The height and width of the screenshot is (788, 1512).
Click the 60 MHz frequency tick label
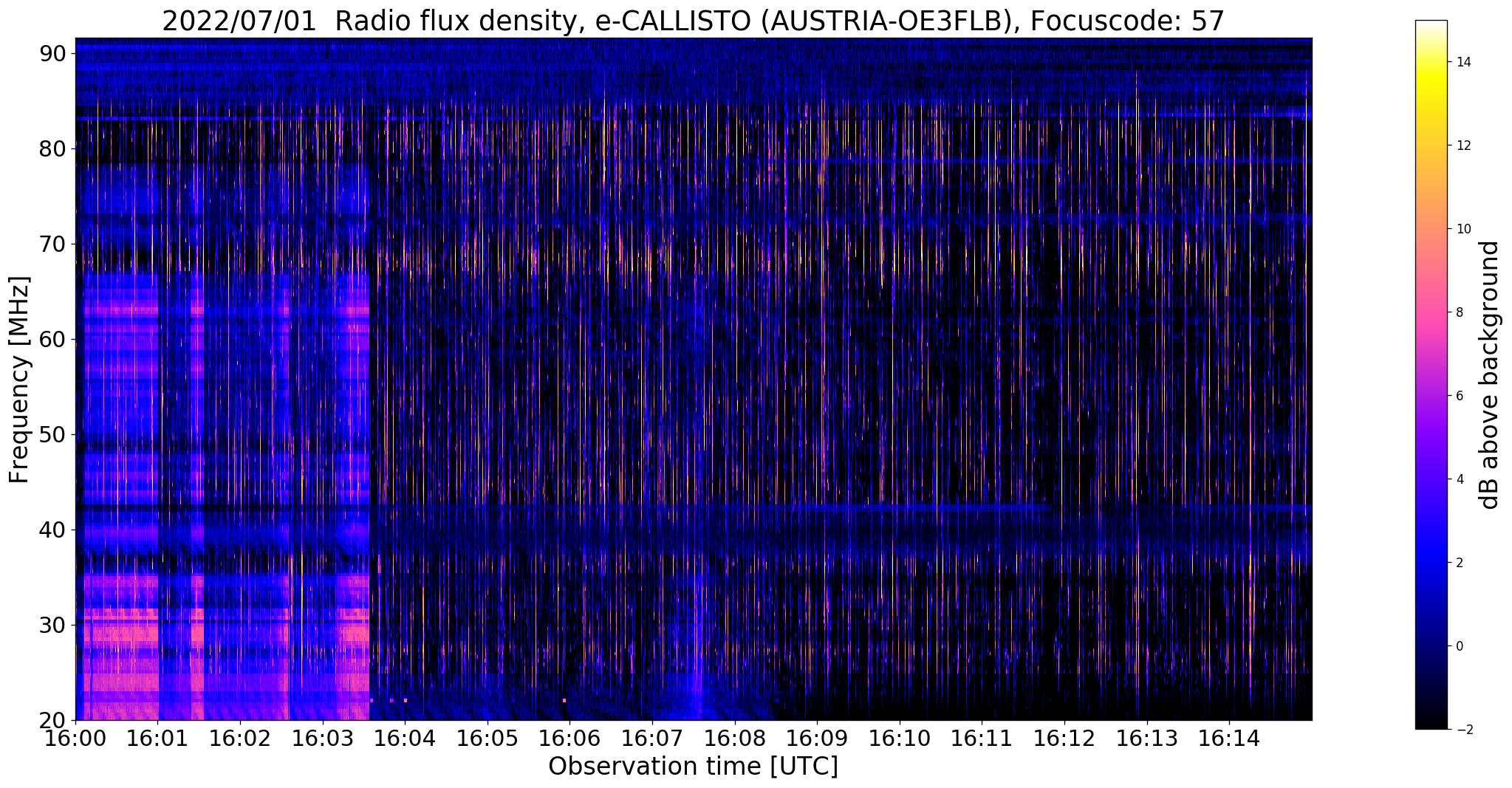tap(52, 339)
